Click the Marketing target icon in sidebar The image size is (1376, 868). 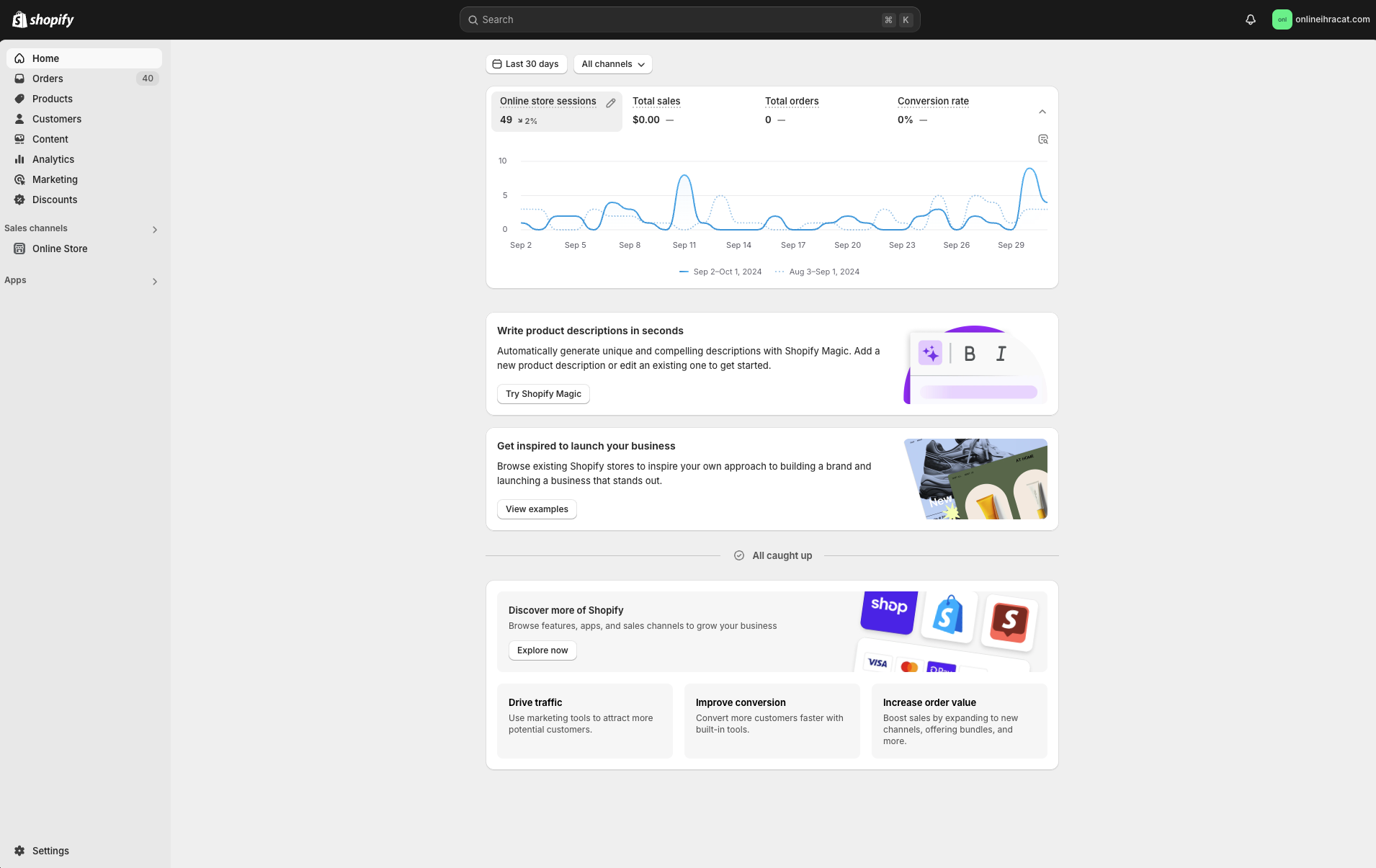[19, 179]
